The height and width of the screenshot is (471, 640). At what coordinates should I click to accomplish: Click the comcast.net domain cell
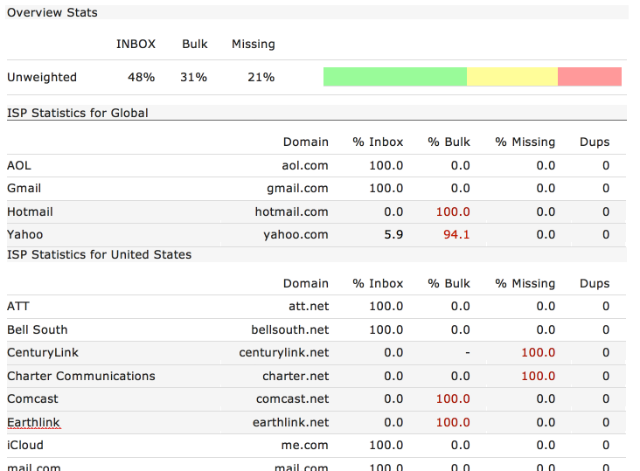[293, 399]
